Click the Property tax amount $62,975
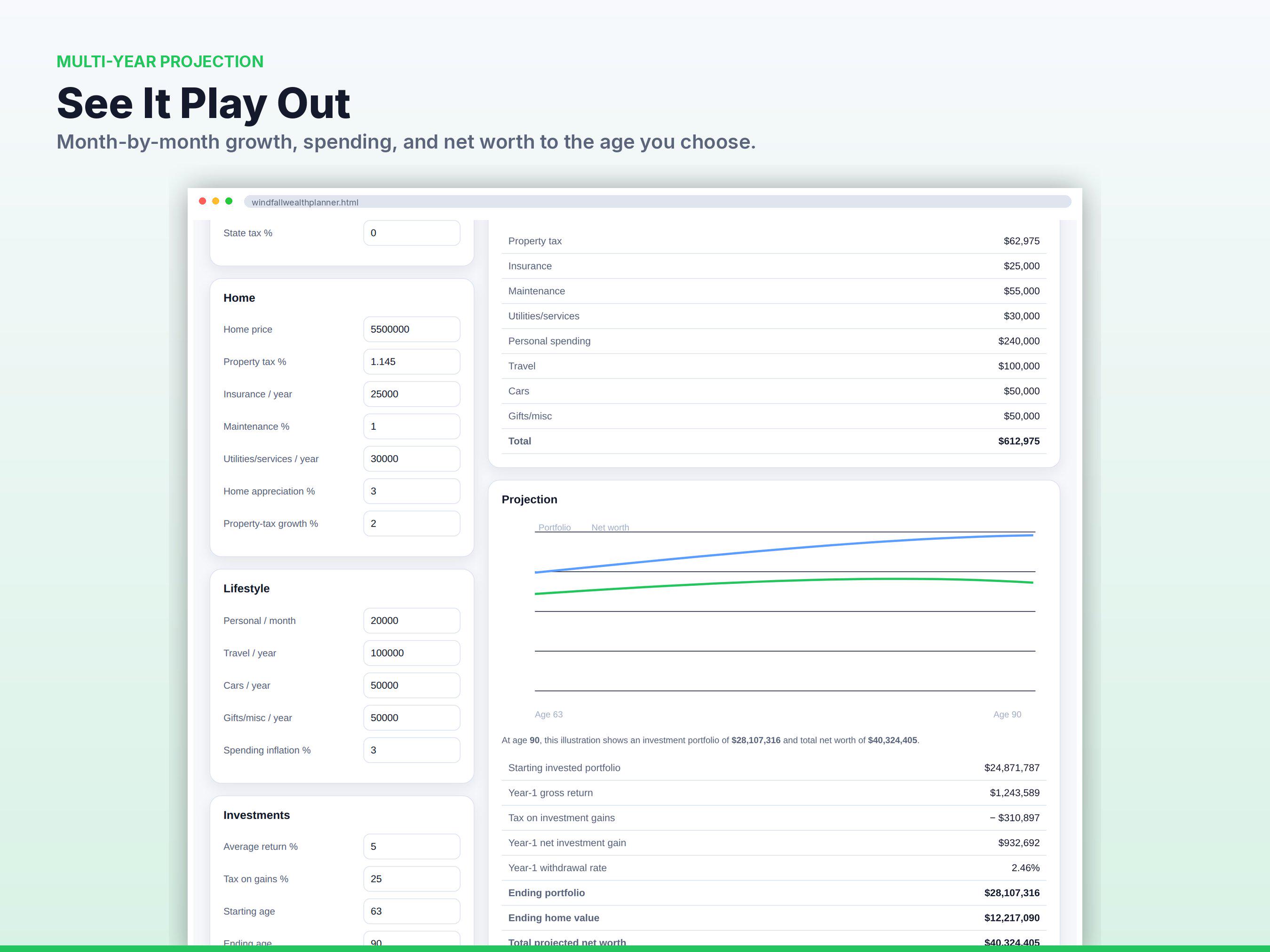This screenshot has width=1270, height=952. [x=1021, y=241]
